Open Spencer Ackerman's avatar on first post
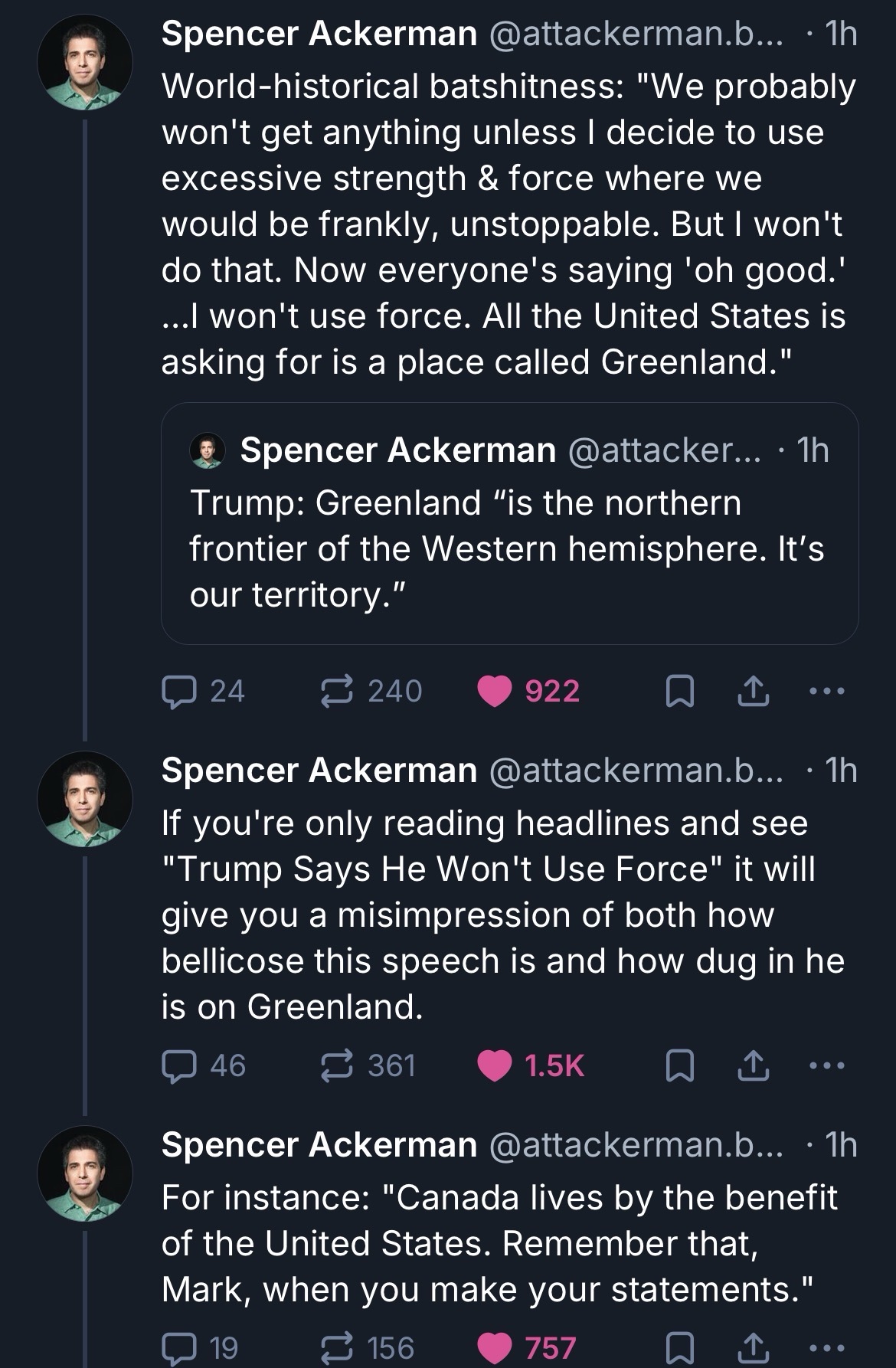Screen dimensions: 896x1368 click(85, 63)
